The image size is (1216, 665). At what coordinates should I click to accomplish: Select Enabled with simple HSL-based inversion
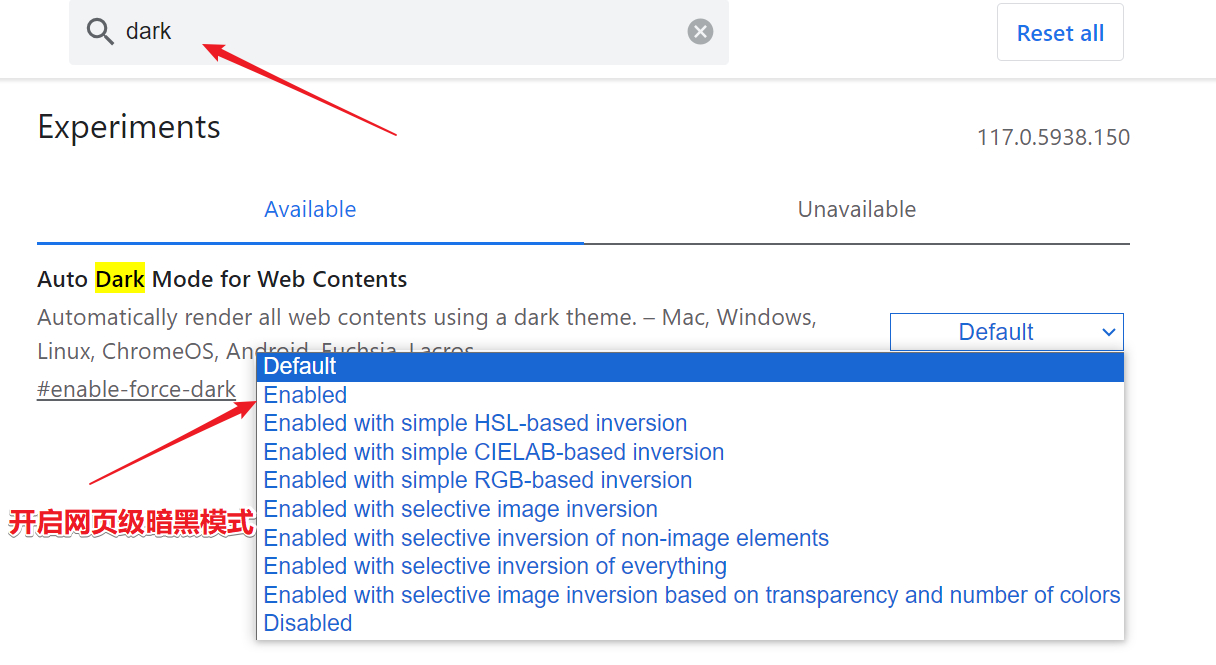coord(690,423)
